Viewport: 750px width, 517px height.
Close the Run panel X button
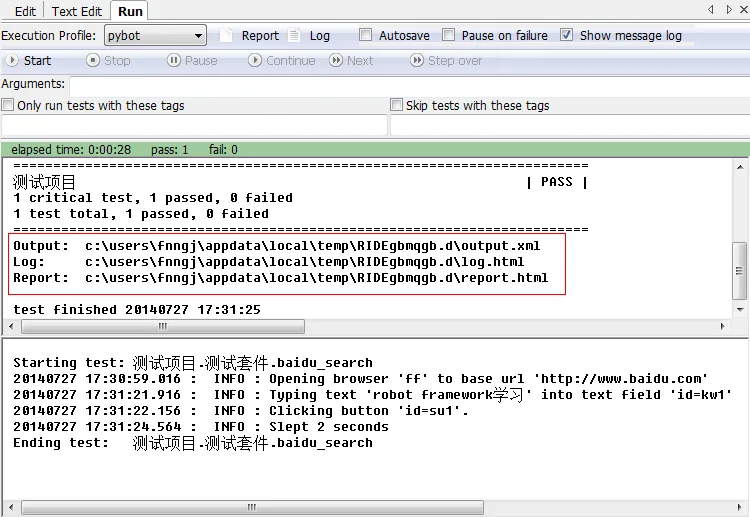click(x=744, y=10)
